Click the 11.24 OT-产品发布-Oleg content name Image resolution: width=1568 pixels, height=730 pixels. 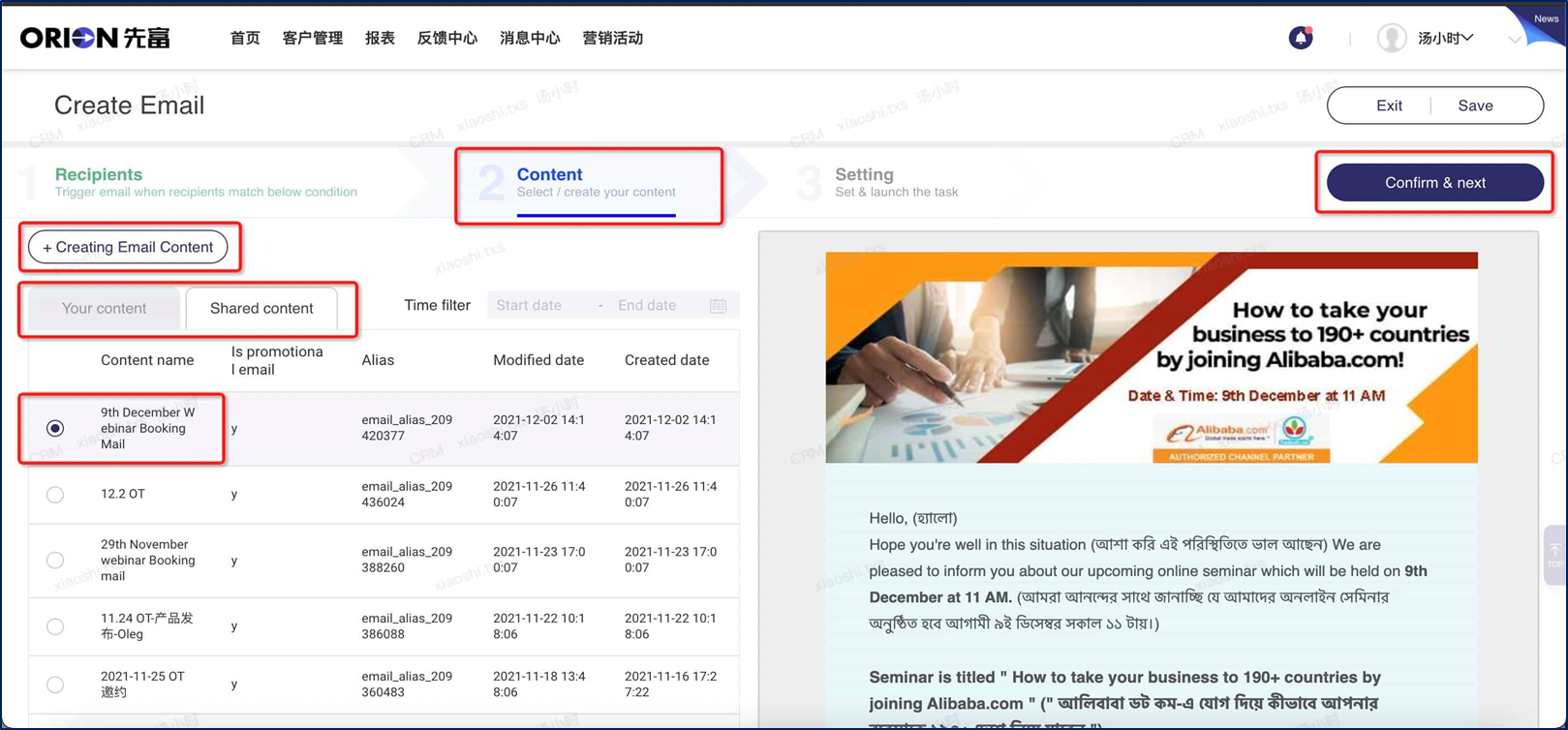click(x=147, y=626)
